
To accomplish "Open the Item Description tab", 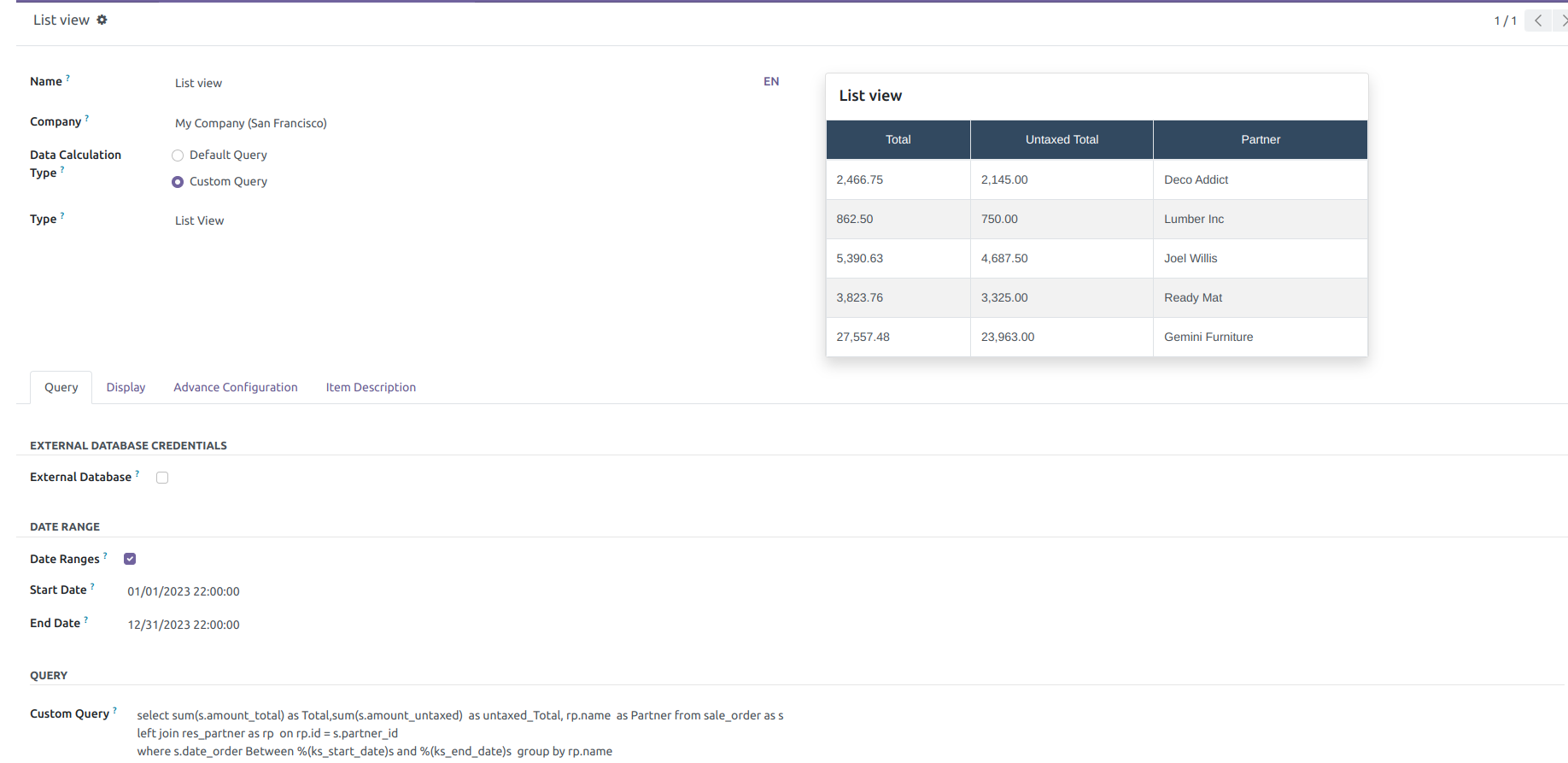I will 371,387.
